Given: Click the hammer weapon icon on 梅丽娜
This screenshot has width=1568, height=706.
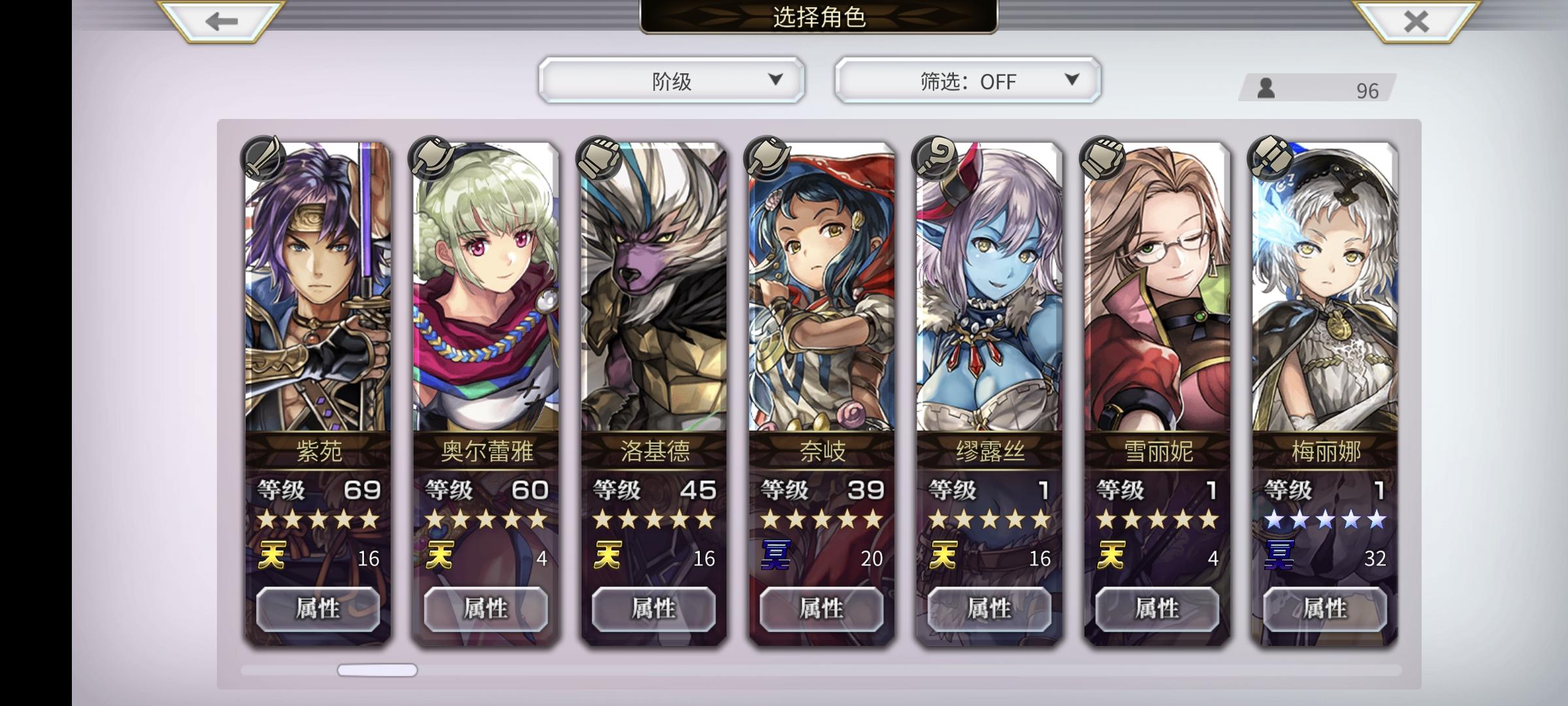Looking at the screenshot, I should [1270, 158].
